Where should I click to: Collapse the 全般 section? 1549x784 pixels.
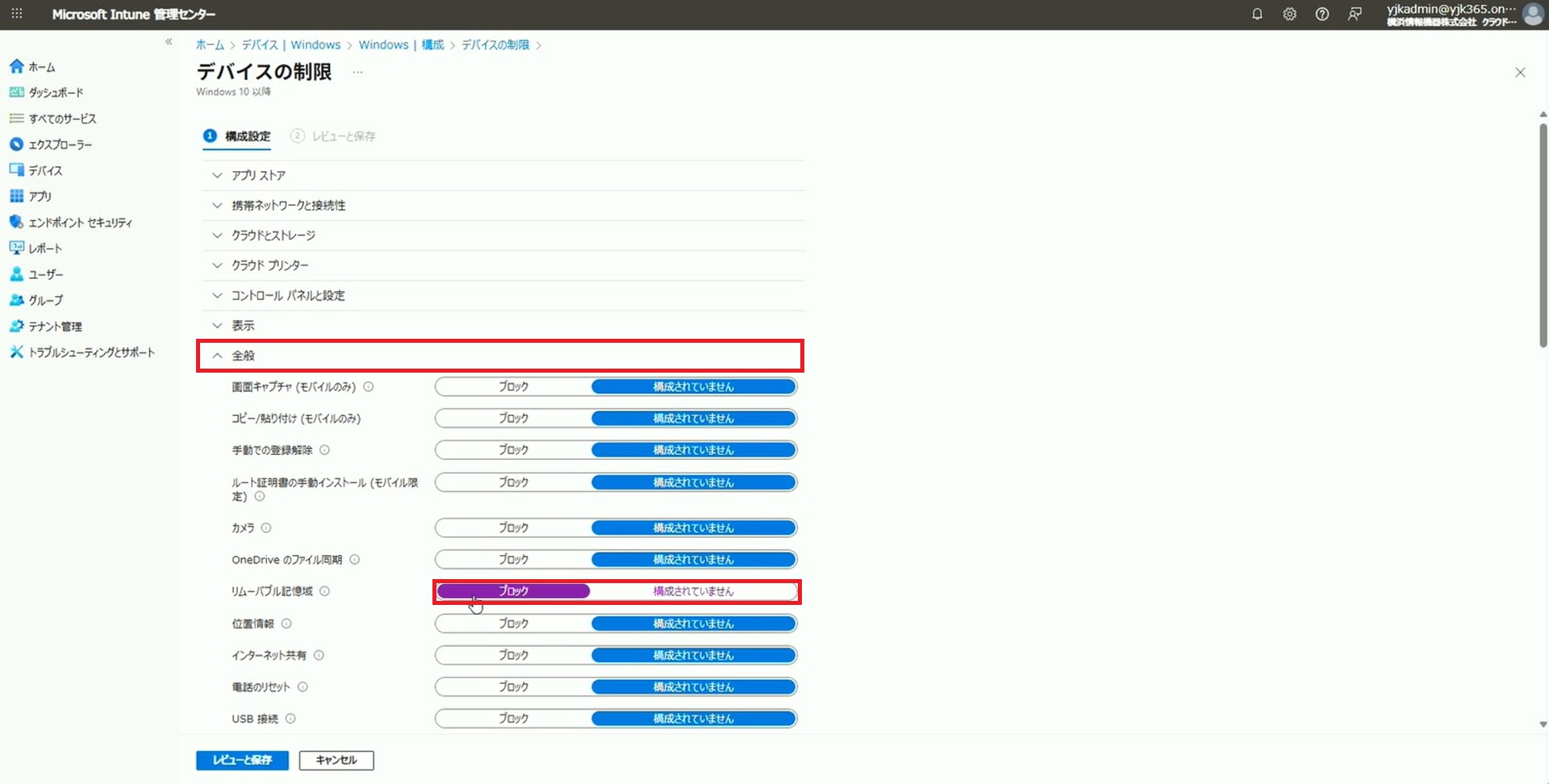pyautogui.click(x=243, y=356)
